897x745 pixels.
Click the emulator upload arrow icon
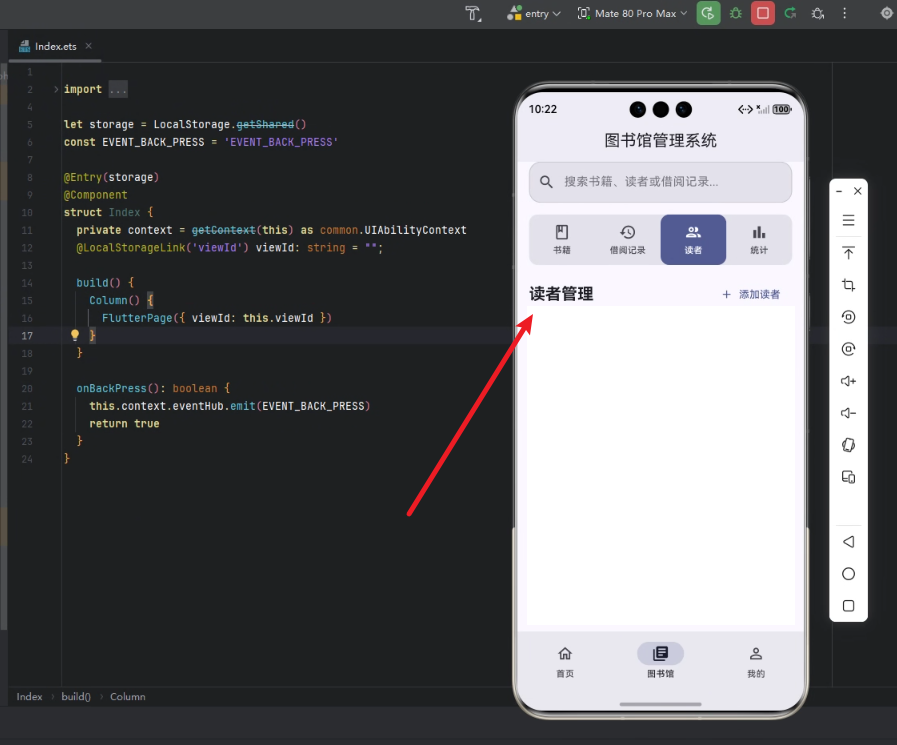click(848, 253)
